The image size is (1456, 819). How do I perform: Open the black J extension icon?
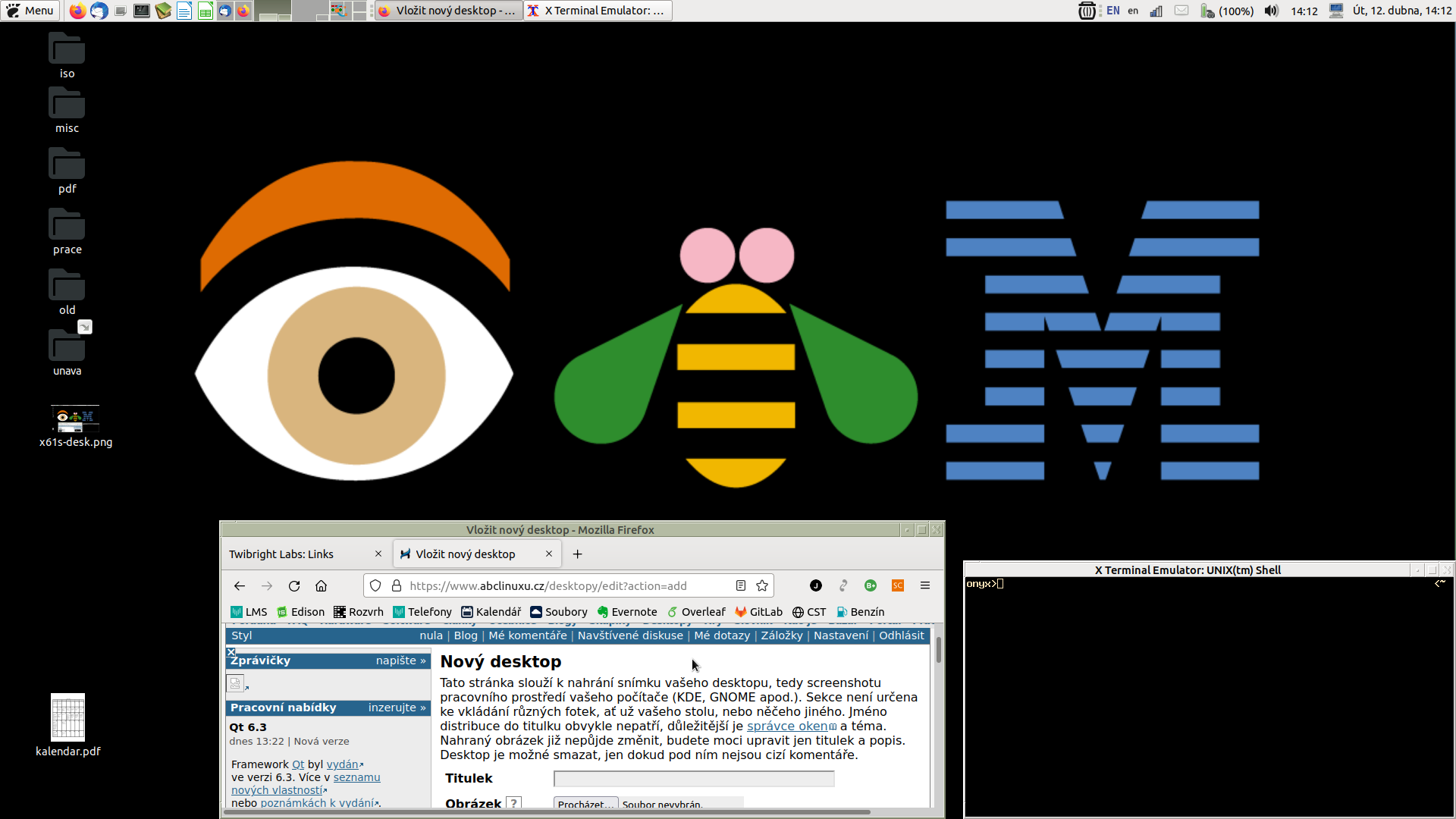(816, 585)
